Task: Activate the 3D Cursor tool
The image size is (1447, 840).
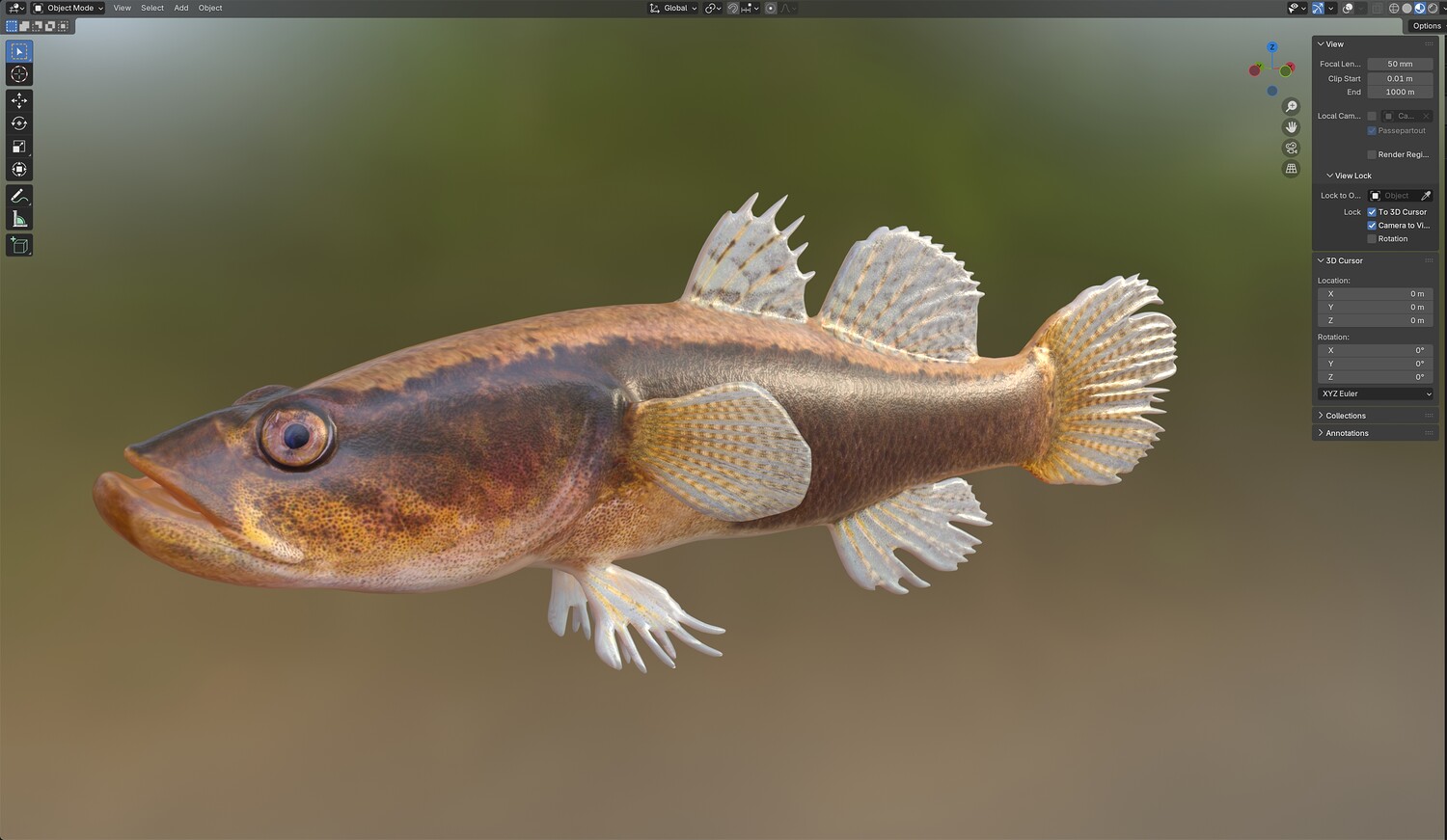Action: [19, 74]
